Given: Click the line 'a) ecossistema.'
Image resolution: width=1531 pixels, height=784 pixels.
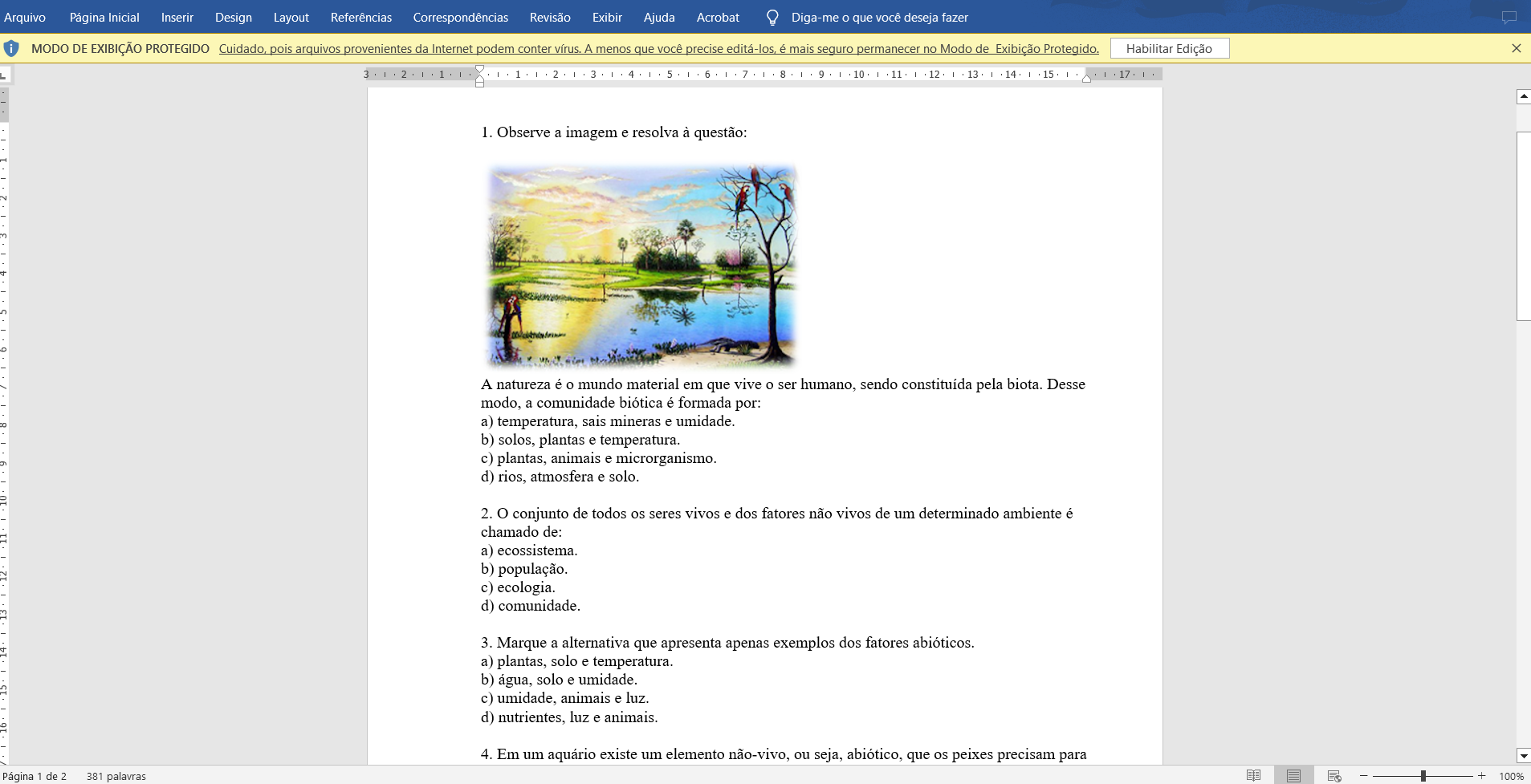Looking at the screenshot, I should (x=529, y=550).
